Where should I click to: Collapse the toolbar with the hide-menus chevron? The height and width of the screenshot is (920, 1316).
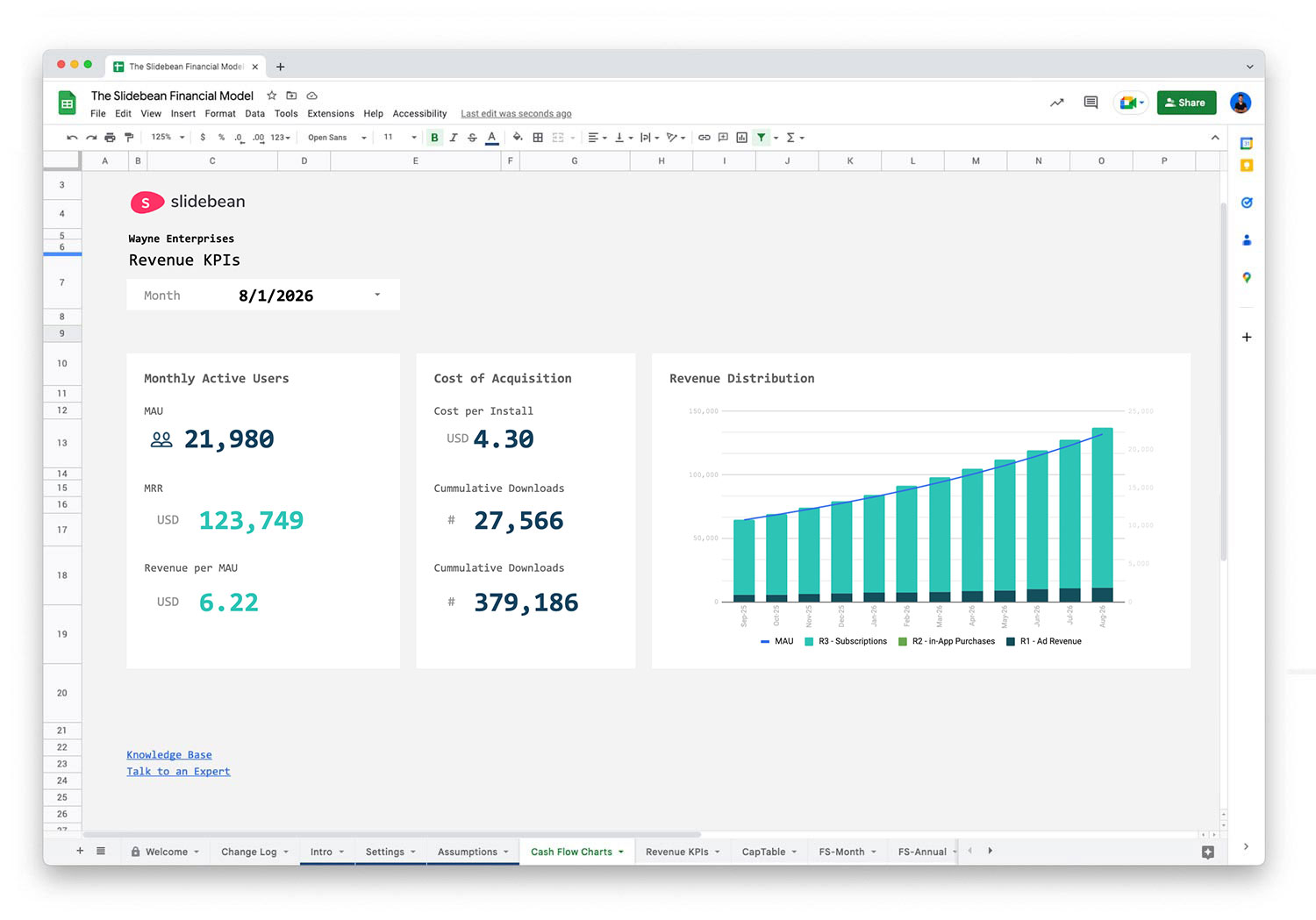click(x=1215, y=138)
